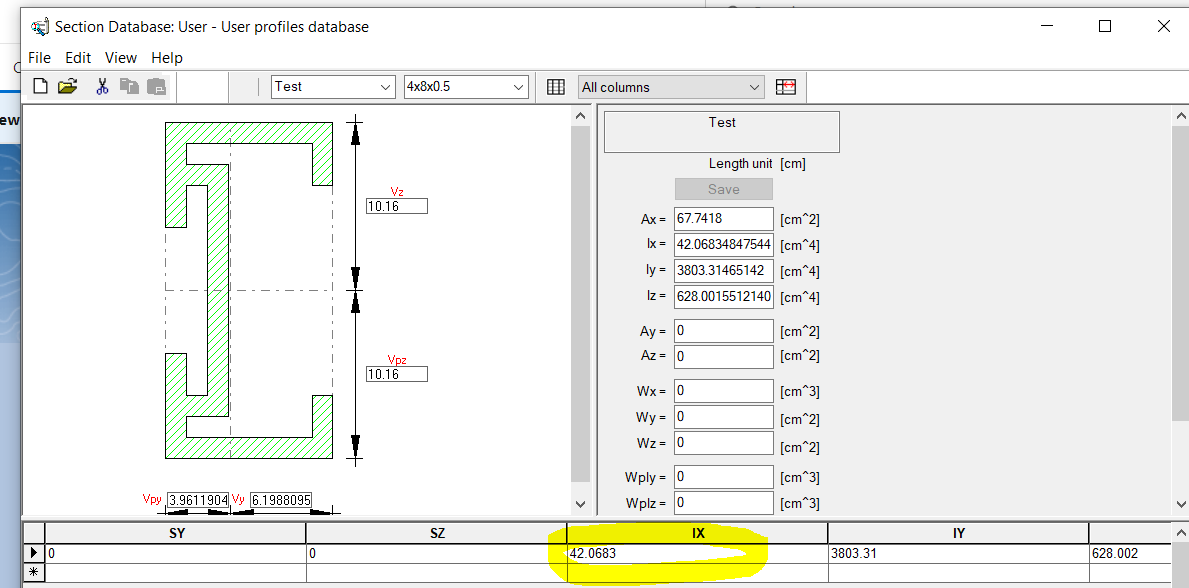This screenshot has height=588, width=1189.
Task: Click the red columns grid icon
Action: pos(786,87)
